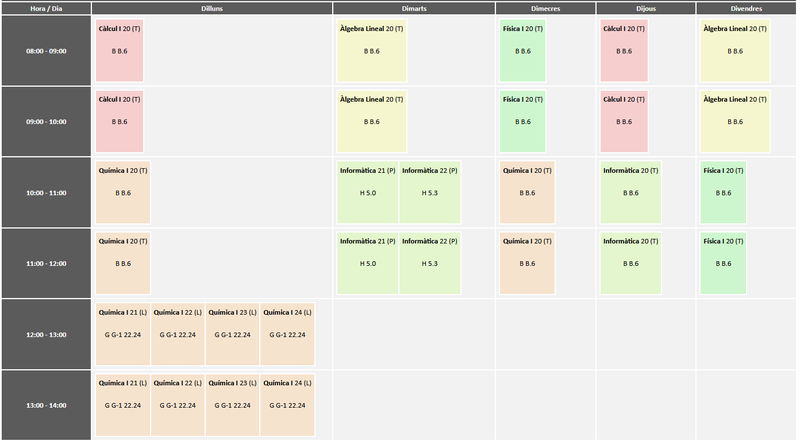Open Càlcul I 20 (T) on Dilluns at 08:00
Viewport: 800px width, 441px height.
tap(120, 50)
